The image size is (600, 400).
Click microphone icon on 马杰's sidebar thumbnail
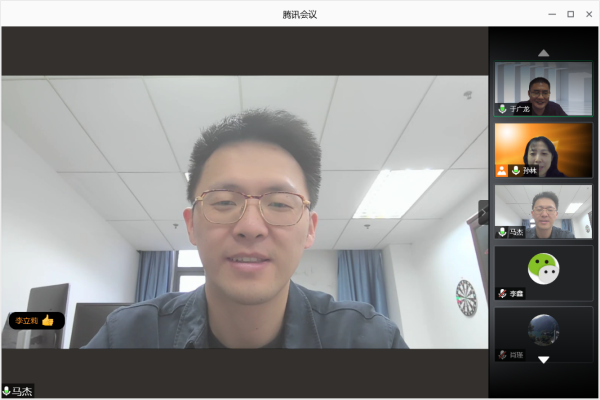click(502, 231)
